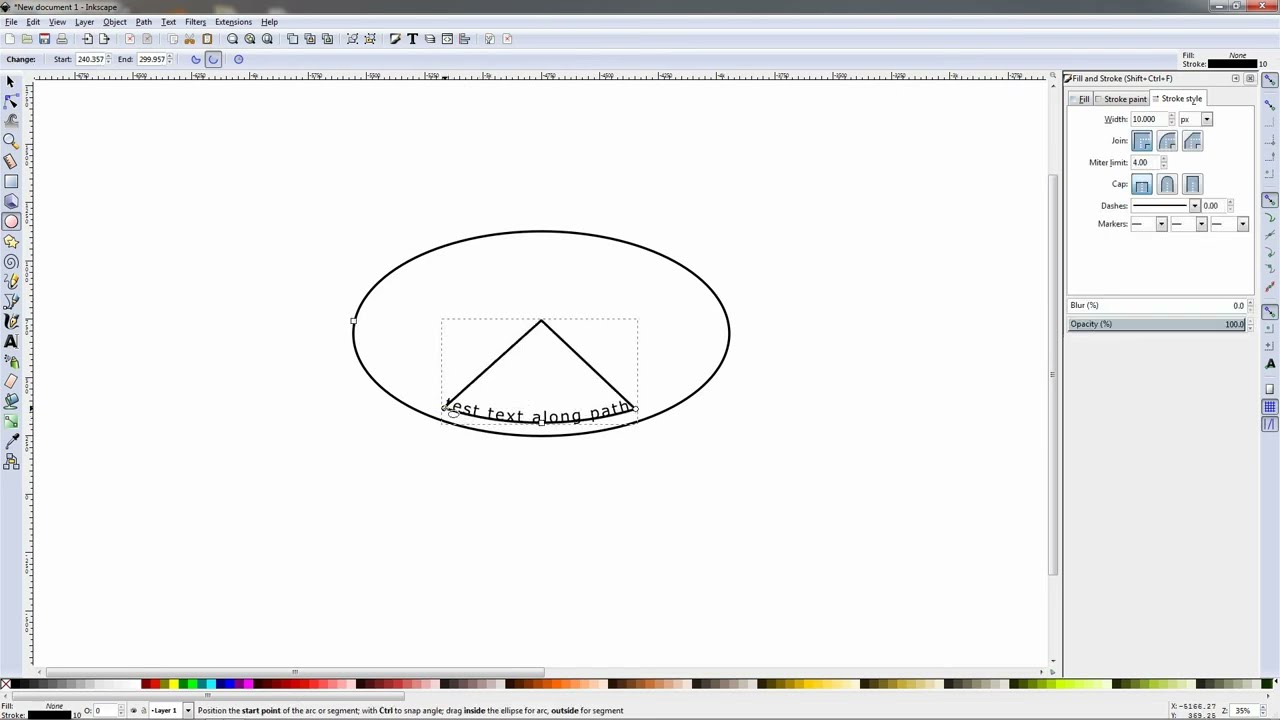Select the Selector arrow tool

click(11, 82)
